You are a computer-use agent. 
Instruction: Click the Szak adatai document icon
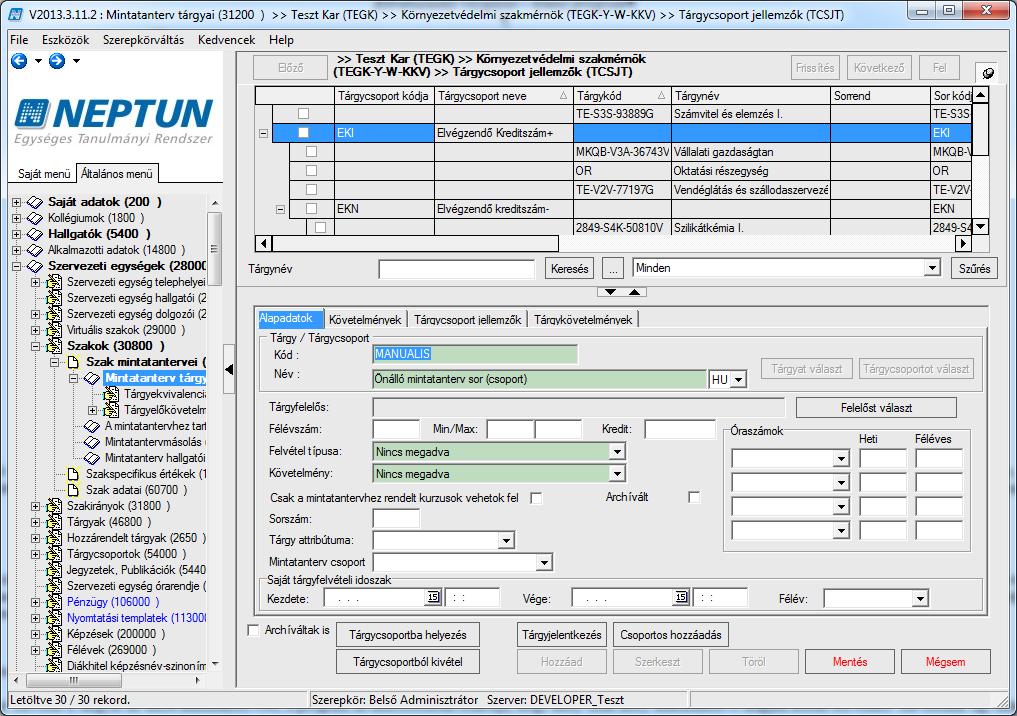(x=73, y=490)
